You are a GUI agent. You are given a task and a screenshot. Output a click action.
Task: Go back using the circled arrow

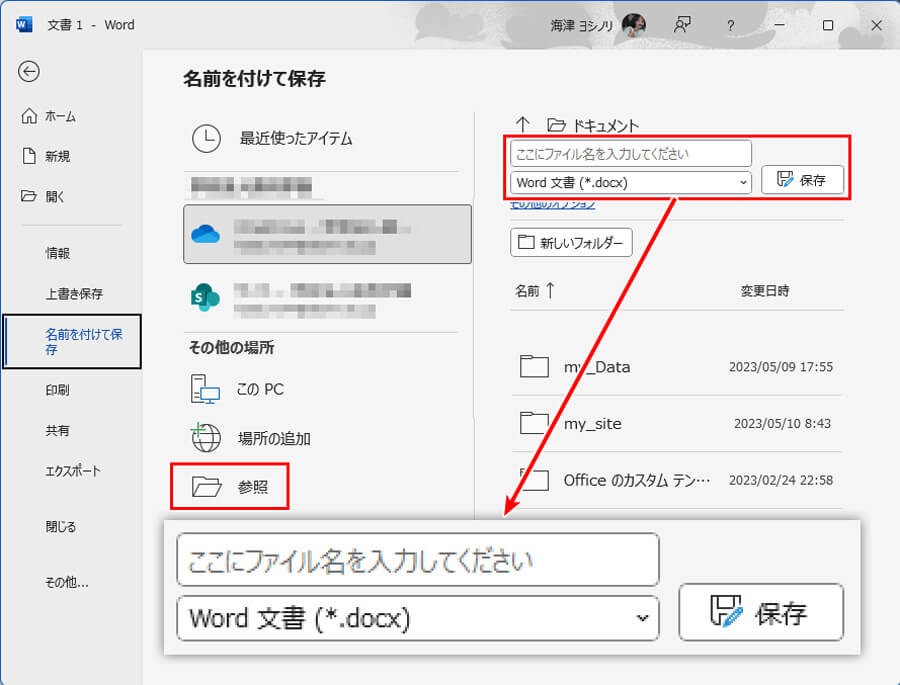[x=29, y=72]
